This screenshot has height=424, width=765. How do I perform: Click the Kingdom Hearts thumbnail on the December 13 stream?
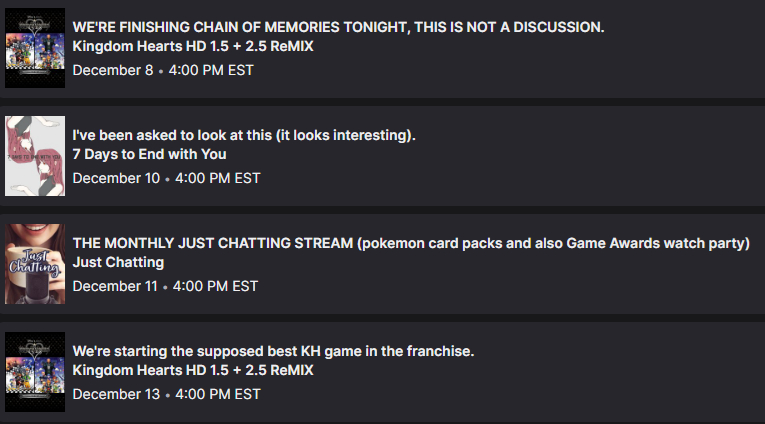point(35,372)
